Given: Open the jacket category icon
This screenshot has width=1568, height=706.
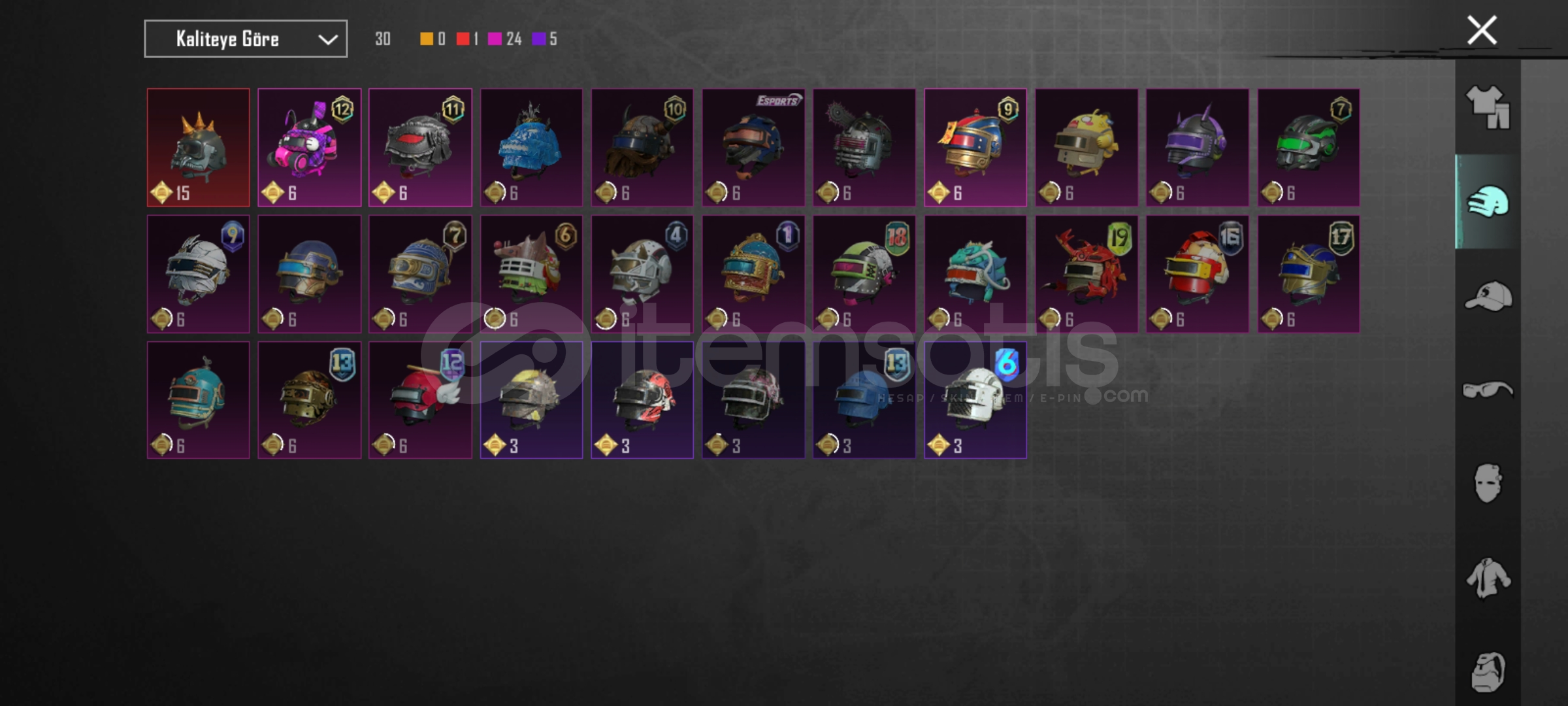Looking at the screenshot, I should tap(1488, 578).
